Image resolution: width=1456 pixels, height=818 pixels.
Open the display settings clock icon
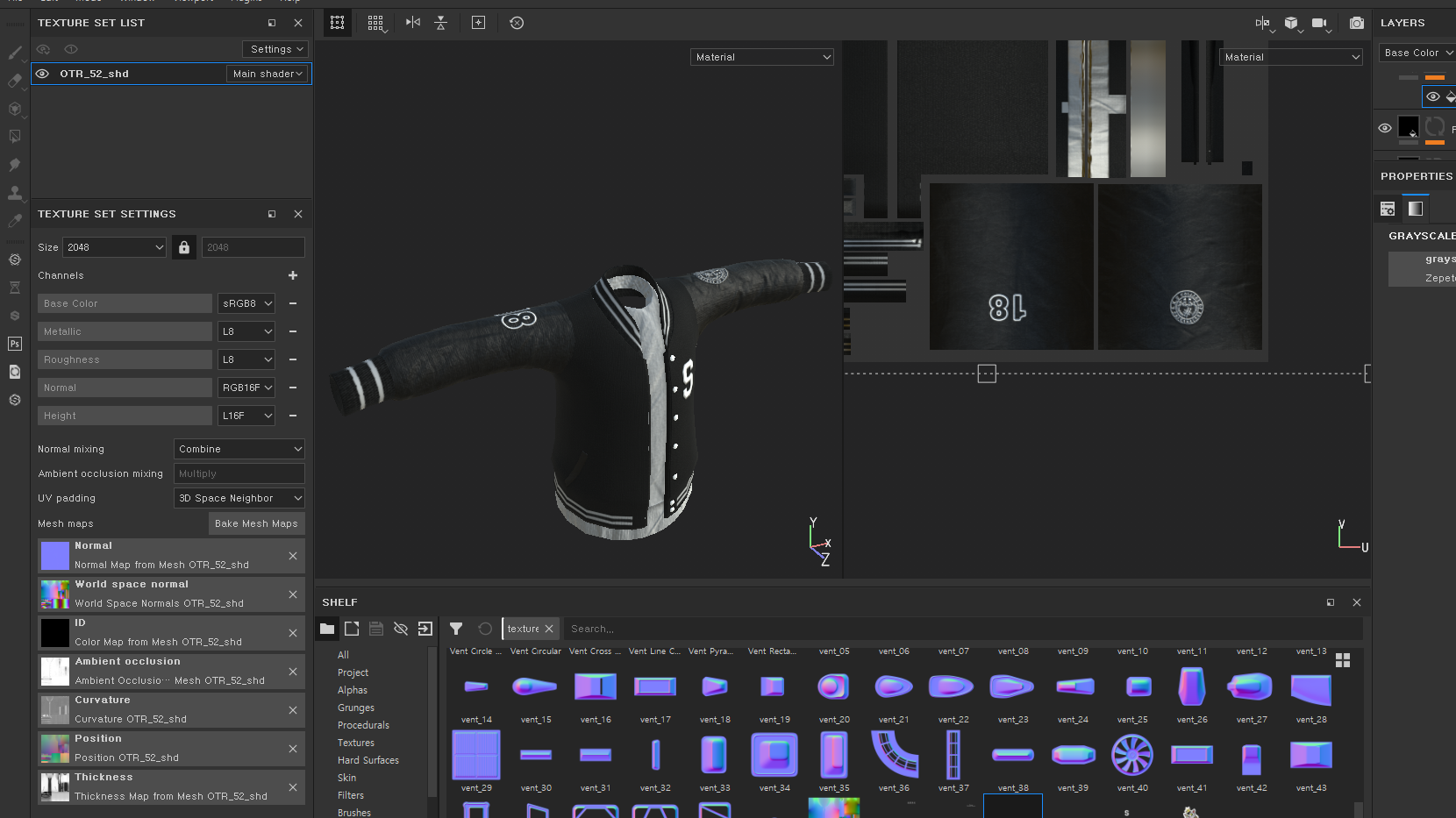tap(517, 23)
